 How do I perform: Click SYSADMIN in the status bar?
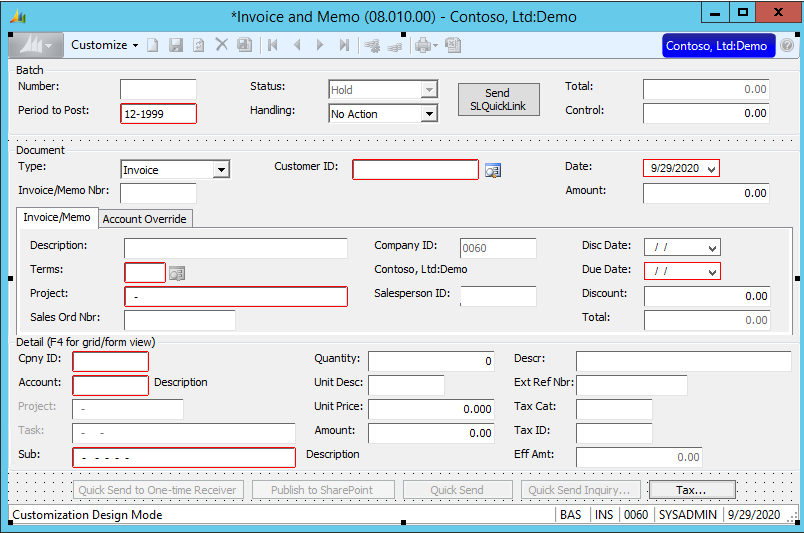click(688, 515)
